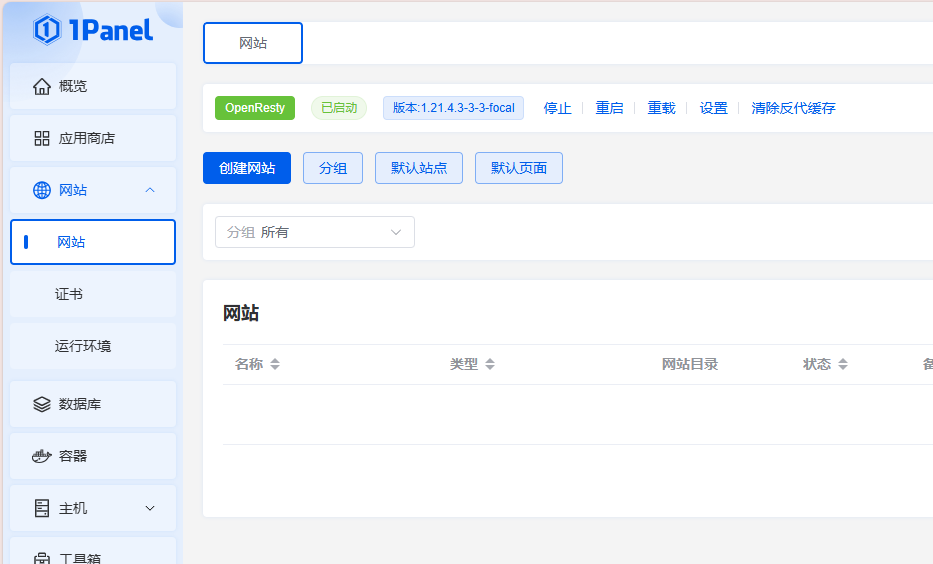The width and height of the screenshot is (933, 564).
Task: Click the 网站 globe icon in sidebar
Action: 41,190
